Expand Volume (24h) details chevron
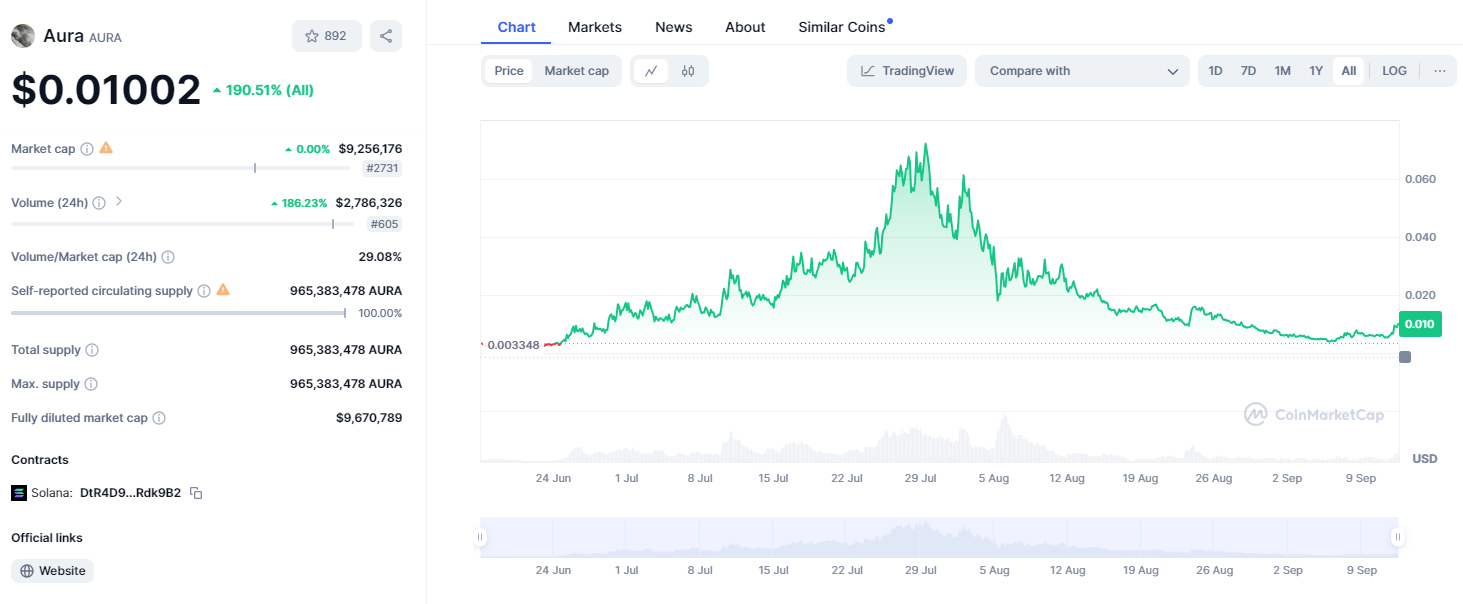 119,202
